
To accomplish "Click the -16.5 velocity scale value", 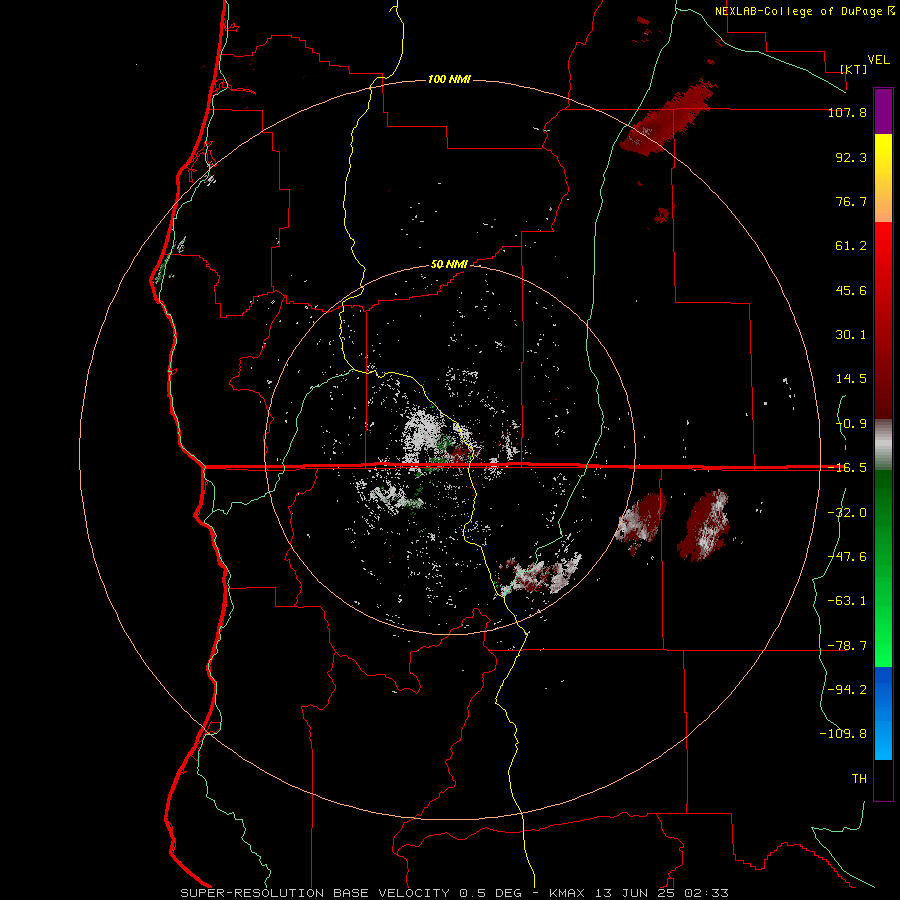I will (847, 468).
